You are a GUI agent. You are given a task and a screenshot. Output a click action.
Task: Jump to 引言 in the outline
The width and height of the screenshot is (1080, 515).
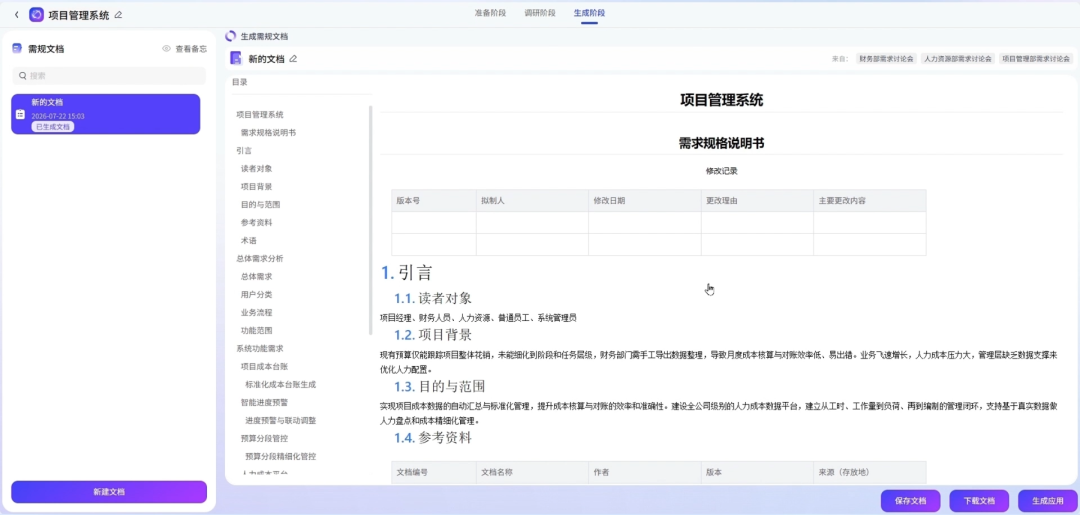[244, 151]
